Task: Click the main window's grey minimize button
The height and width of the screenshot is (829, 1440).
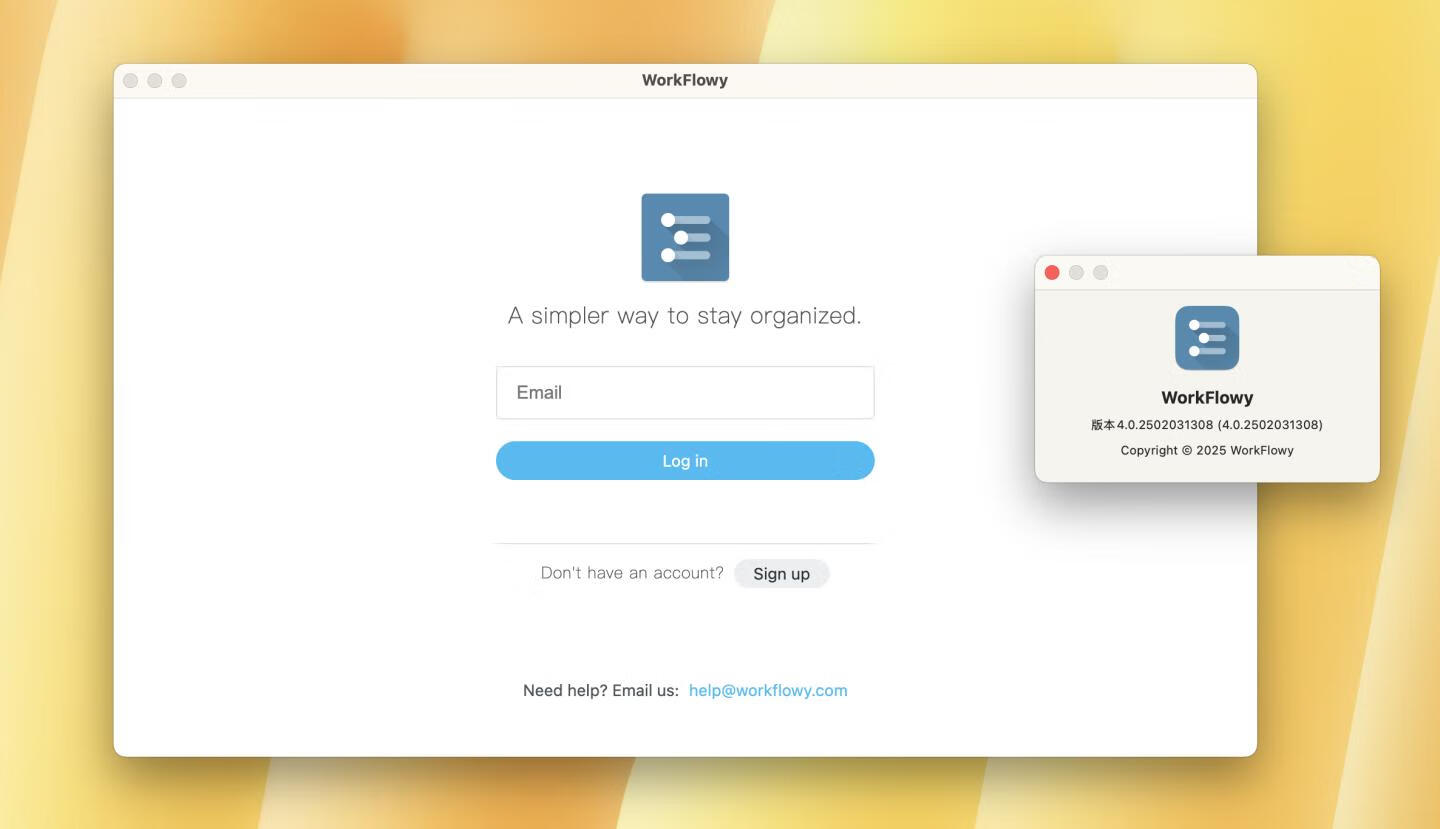Action: tap(155, 80)
